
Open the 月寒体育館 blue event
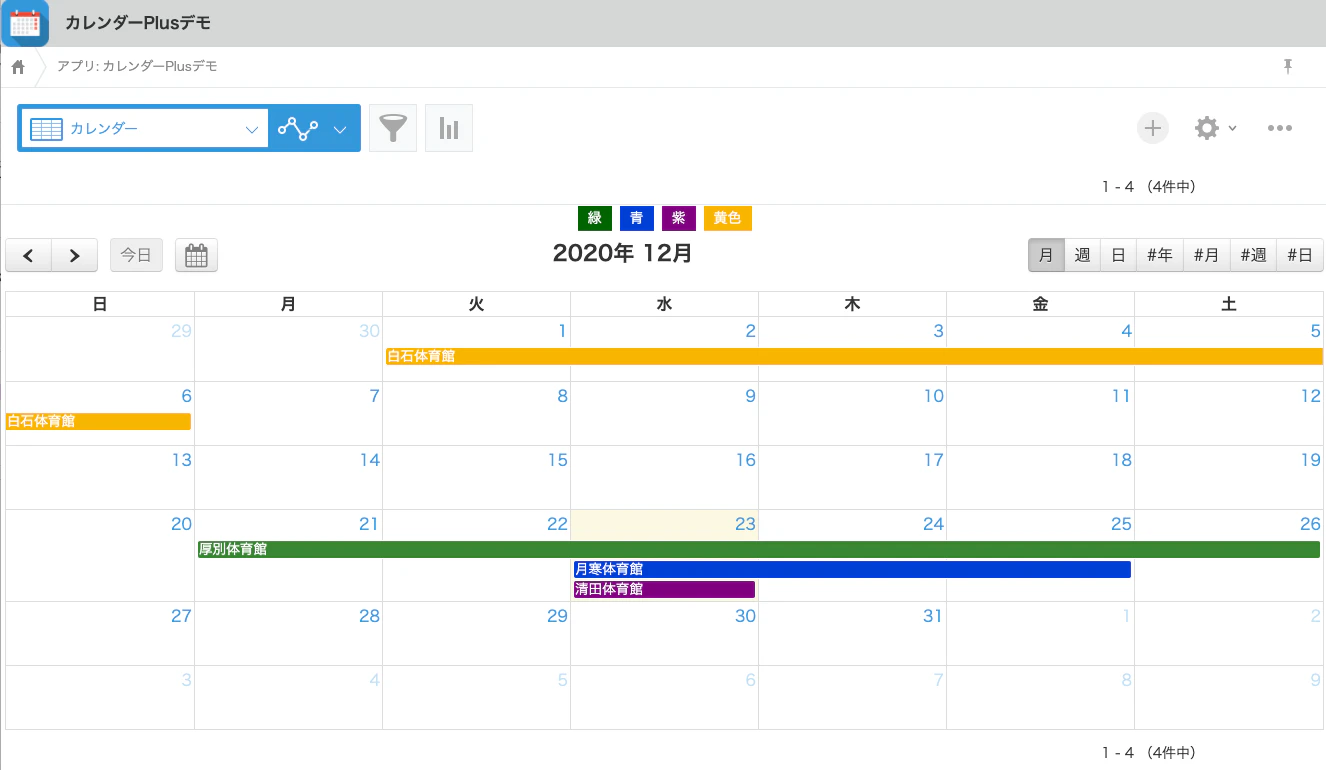[x=852, y=569]
